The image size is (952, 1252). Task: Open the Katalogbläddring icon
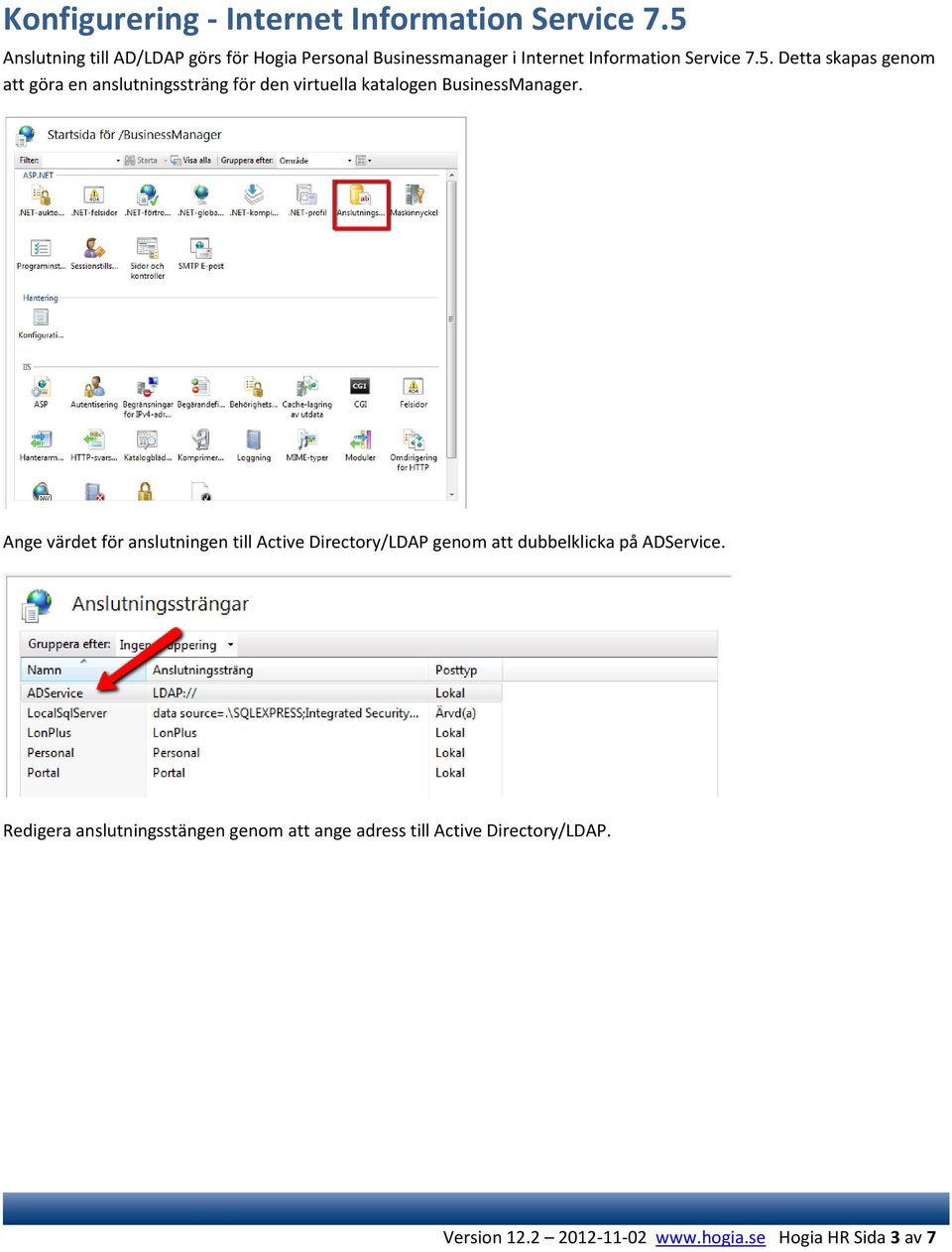148,445
